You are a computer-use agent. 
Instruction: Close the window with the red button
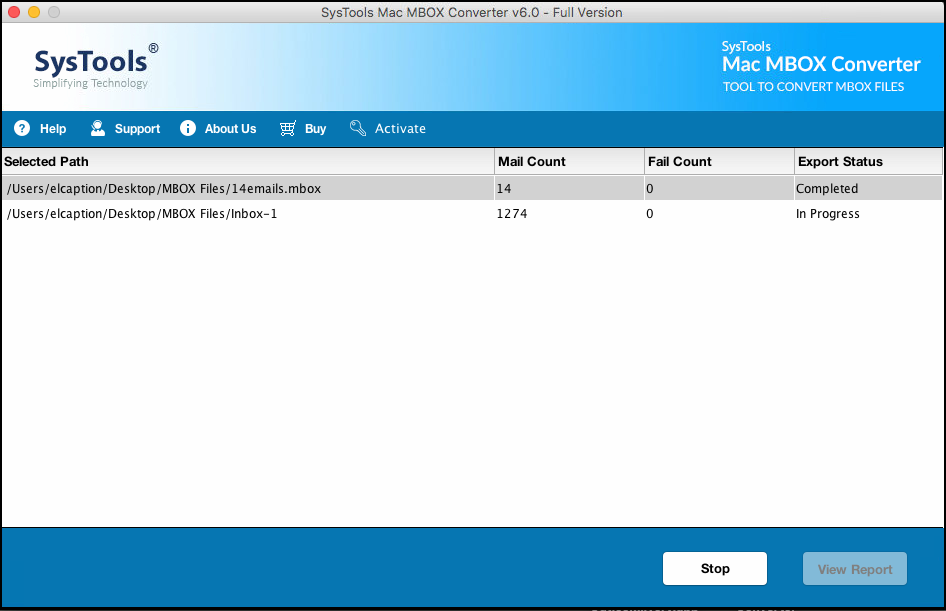click(14, 12)
